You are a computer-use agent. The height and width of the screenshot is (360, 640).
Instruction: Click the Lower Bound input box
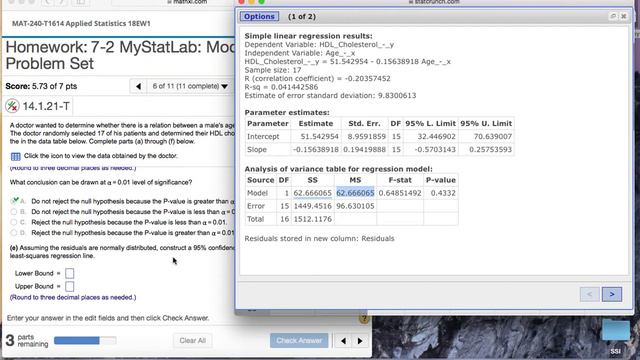pos(69,273)
